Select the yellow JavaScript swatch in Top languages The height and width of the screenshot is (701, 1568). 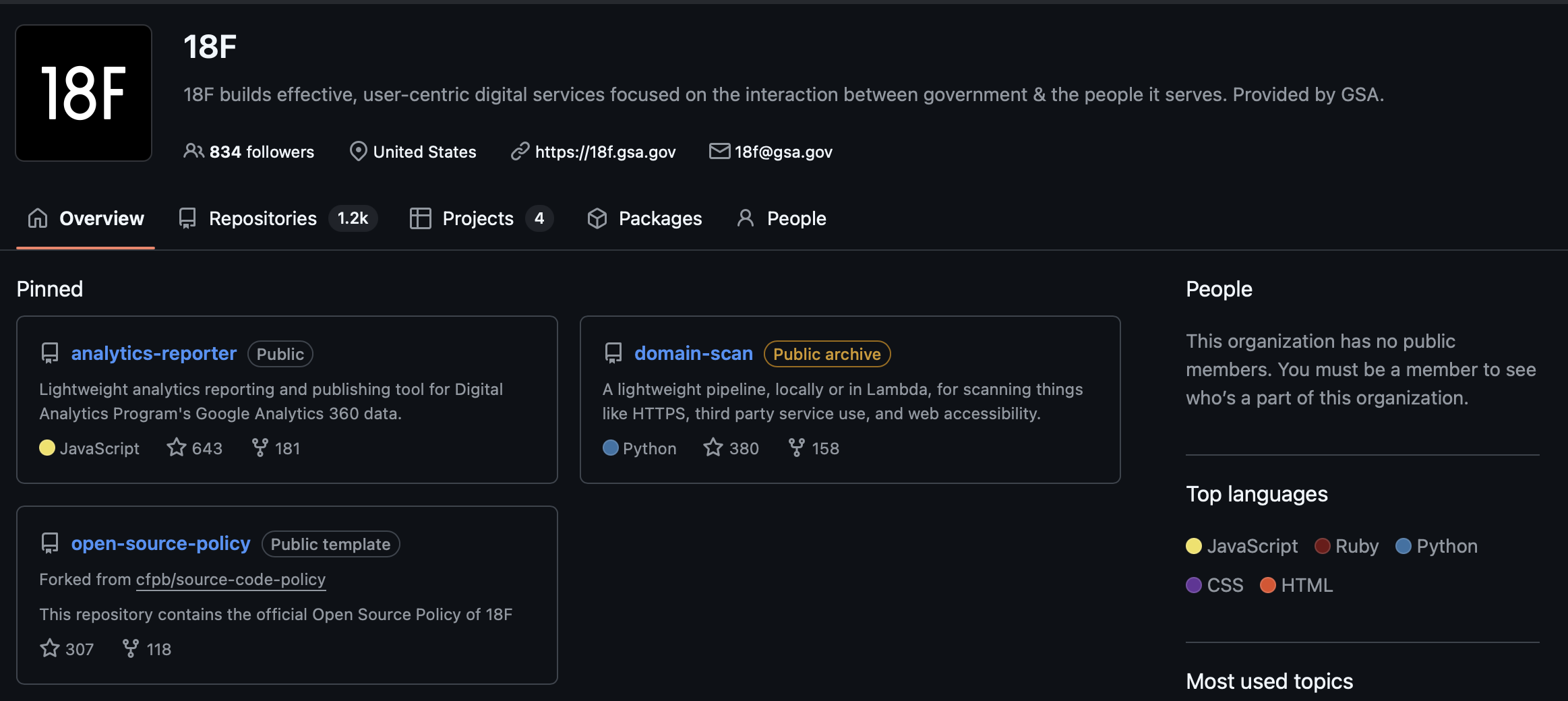(1194, 546)
